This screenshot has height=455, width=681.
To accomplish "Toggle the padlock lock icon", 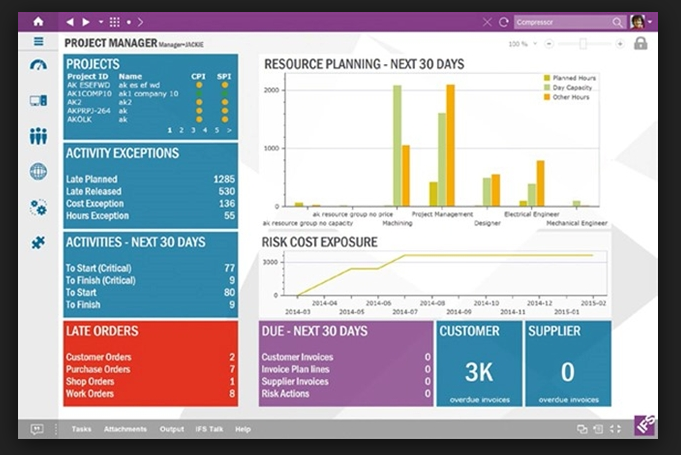I will click(x=640, y=44).
